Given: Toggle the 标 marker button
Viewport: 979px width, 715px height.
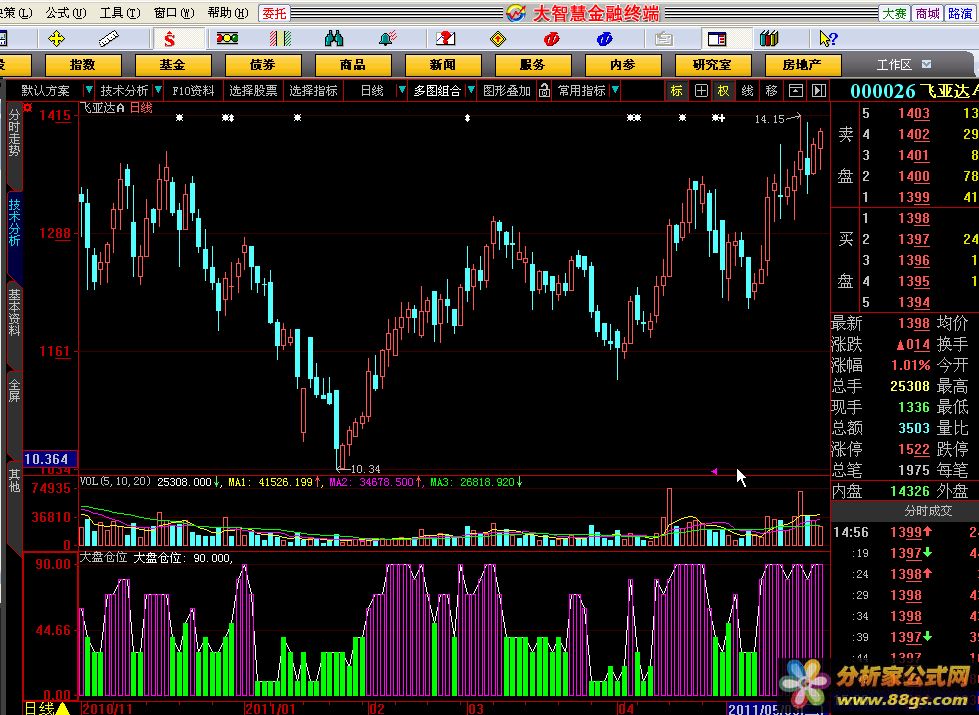Looking at the screenshot, I should [x=677, y=91].
